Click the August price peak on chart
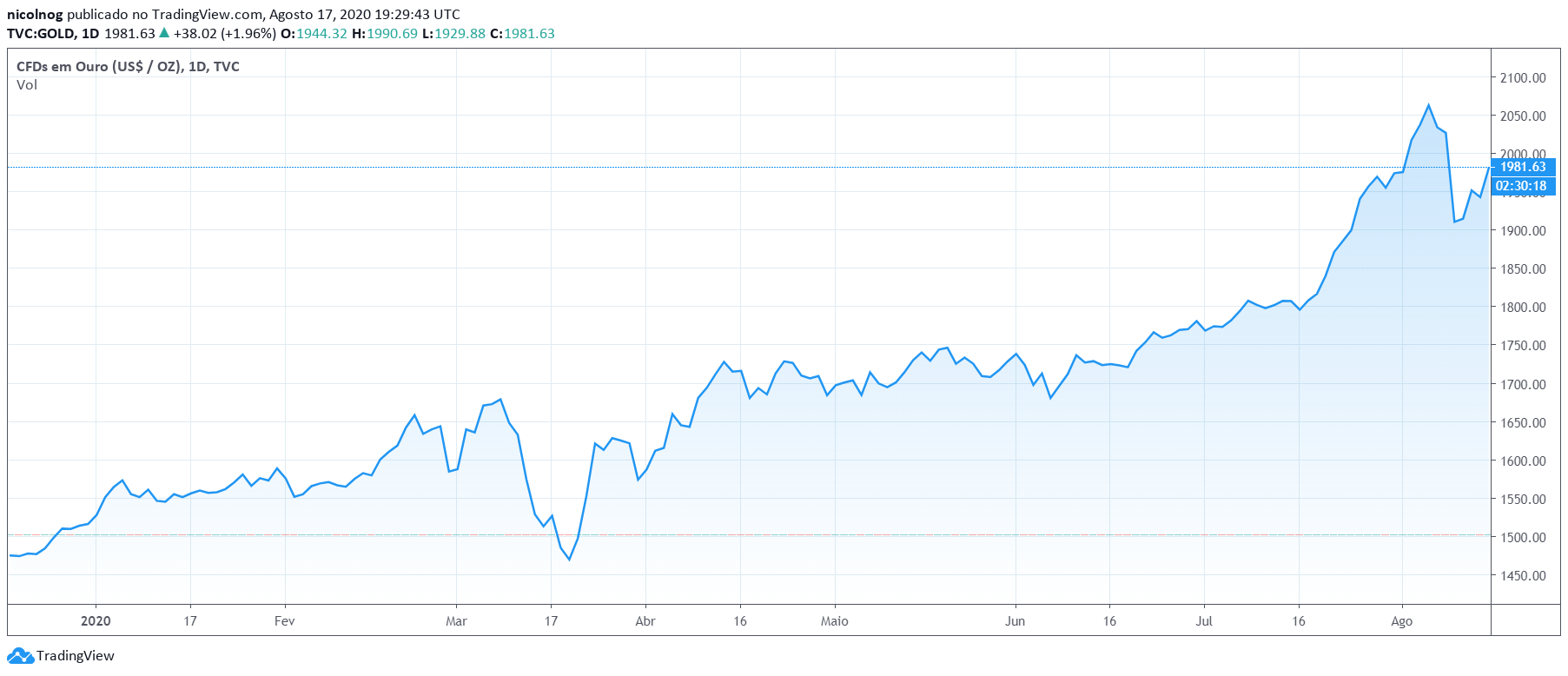 point(1428,105)
